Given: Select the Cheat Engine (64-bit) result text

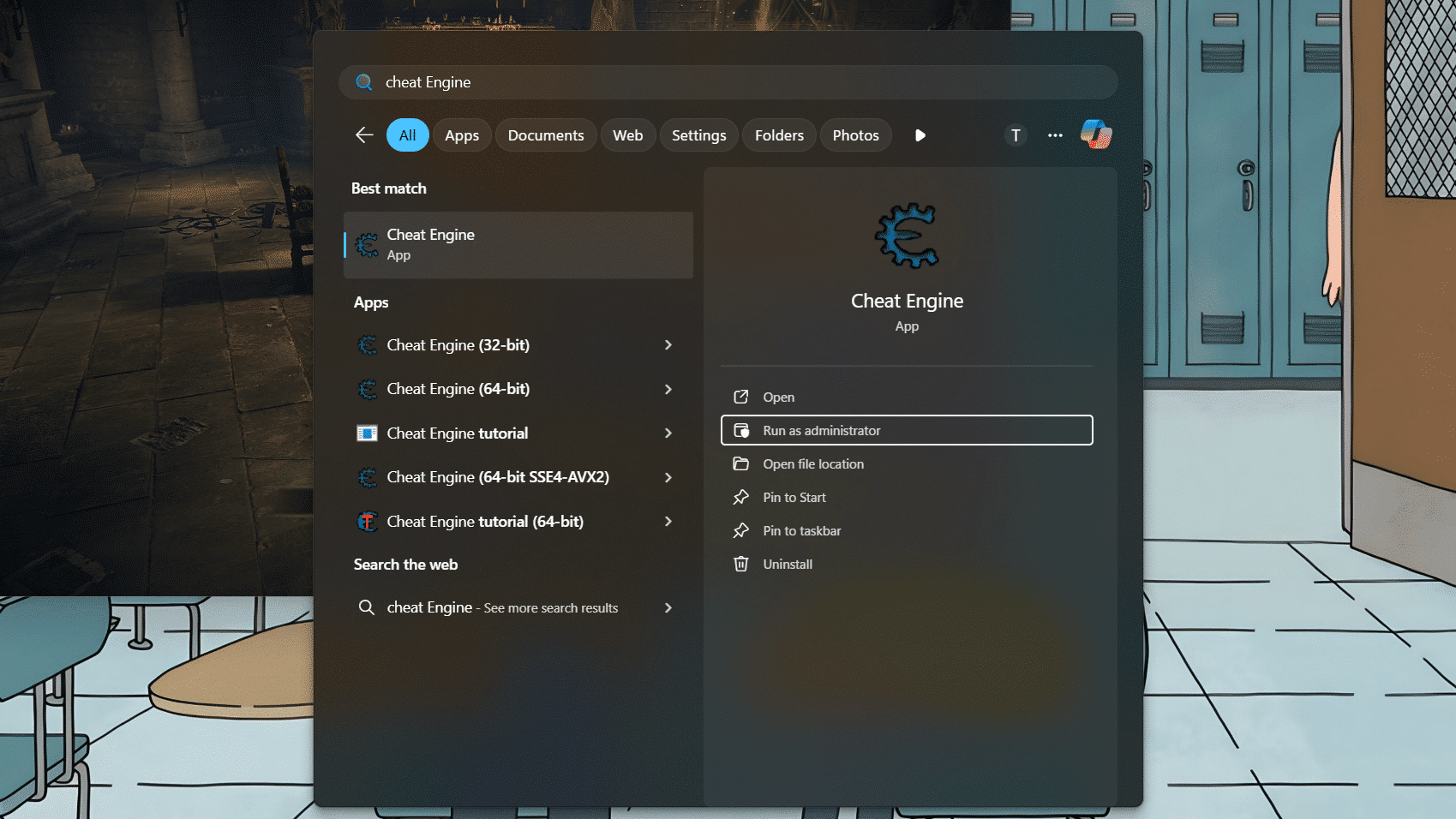Looking at the screenshot, I should [458, 389].
